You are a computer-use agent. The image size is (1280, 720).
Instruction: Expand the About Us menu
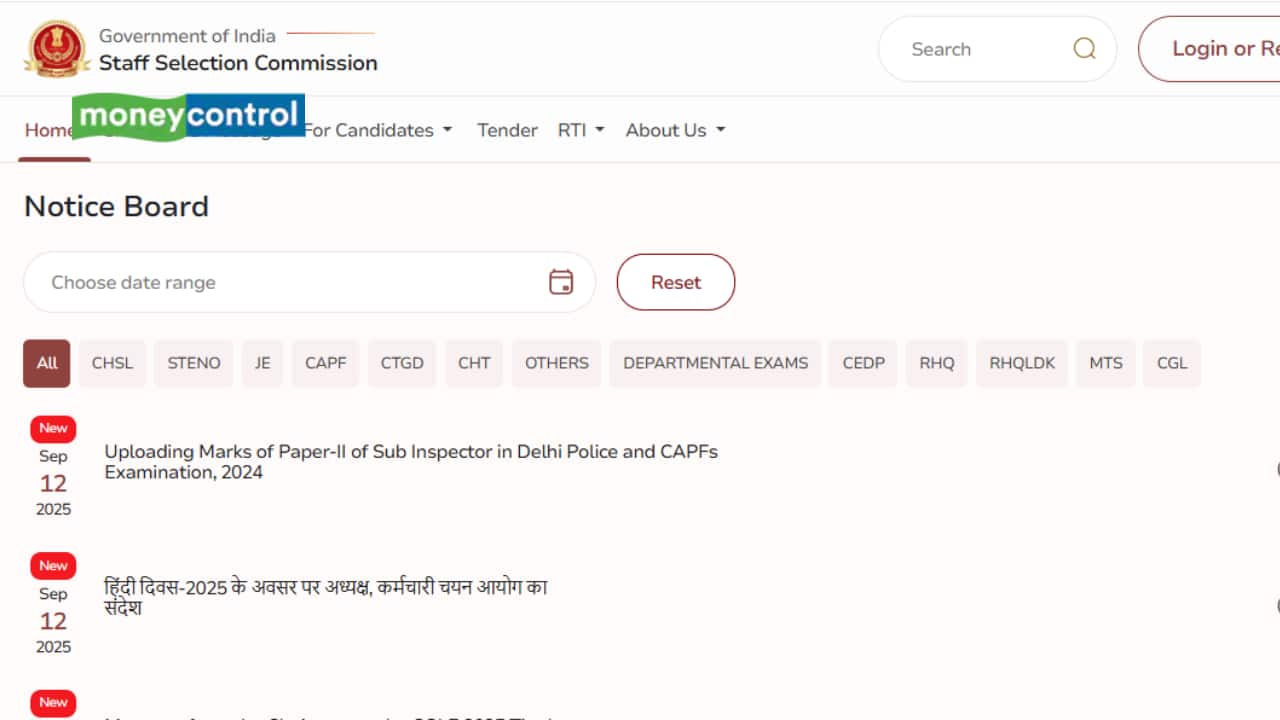click(x=675, y=130)
